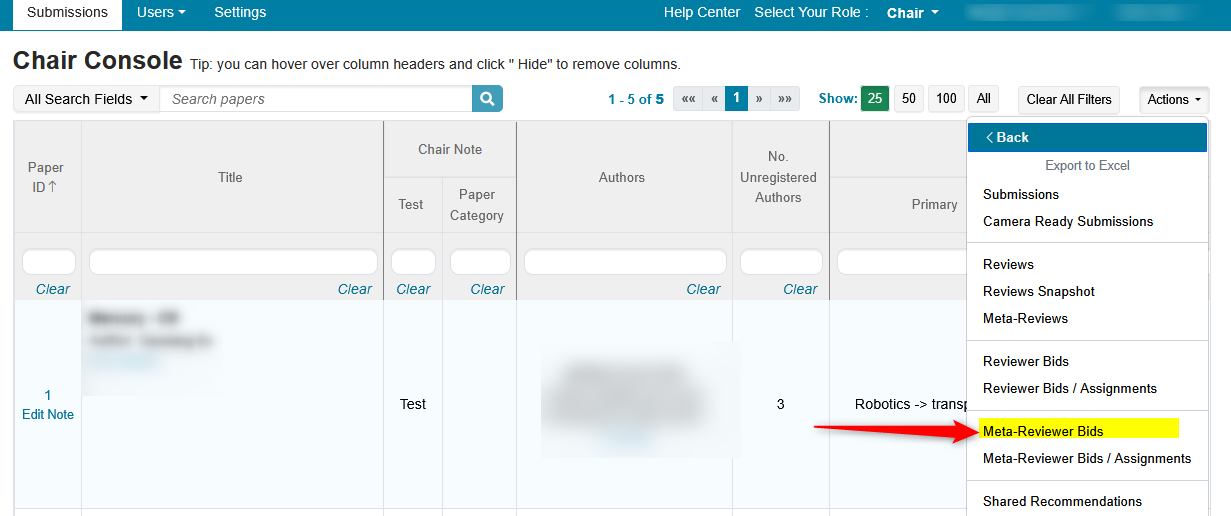Open the All Search Fields dropdown
Image resolution: width=1231 pixels, height=516 pixels.
pos(86,99)
